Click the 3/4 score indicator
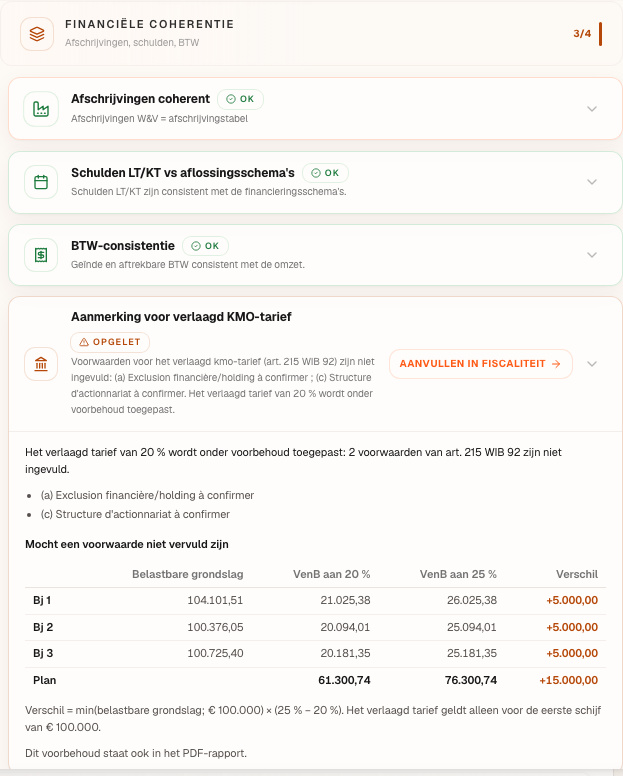 (582, 34)
